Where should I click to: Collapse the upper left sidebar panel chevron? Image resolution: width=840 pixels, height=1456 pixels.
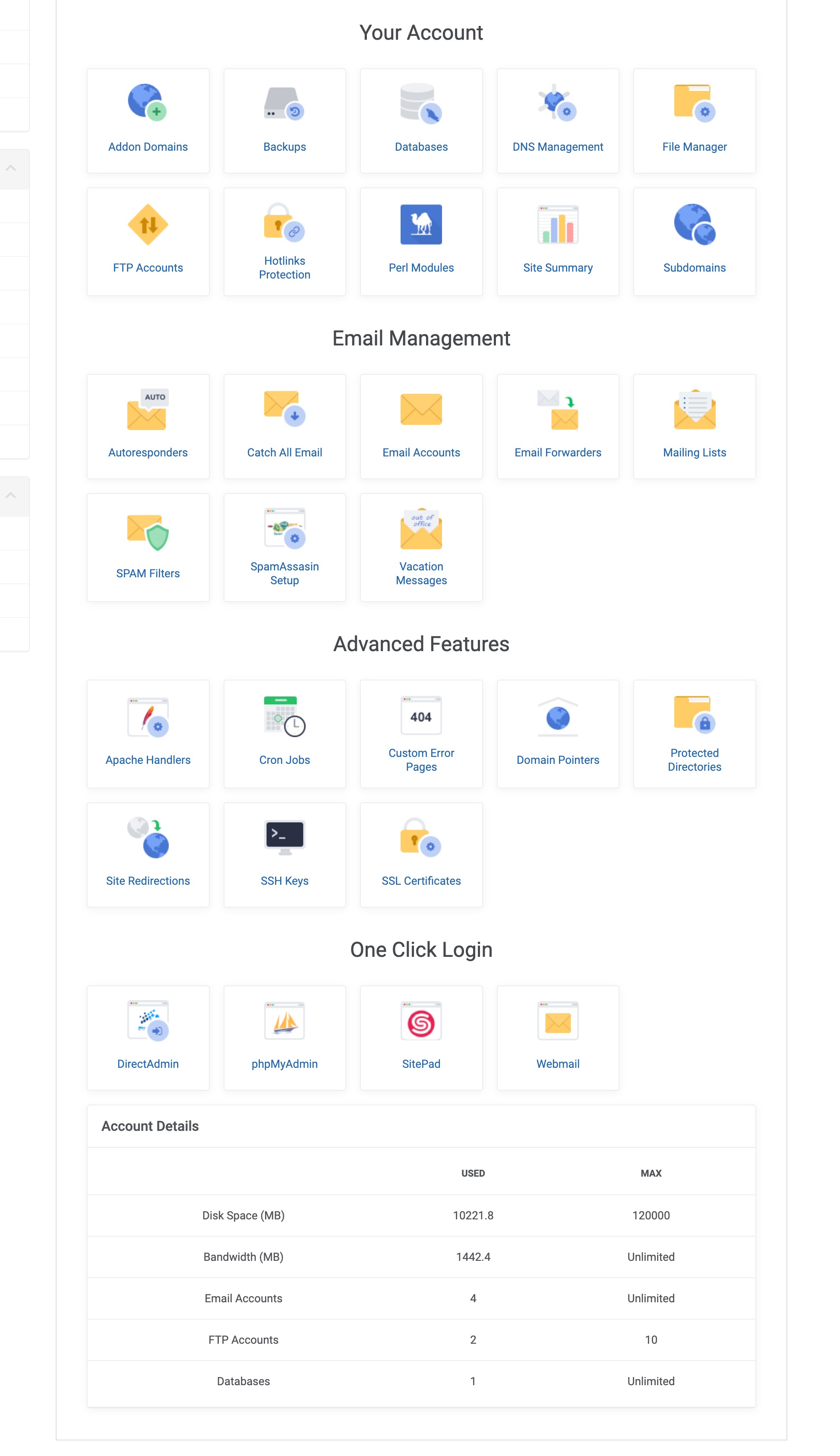11,168
